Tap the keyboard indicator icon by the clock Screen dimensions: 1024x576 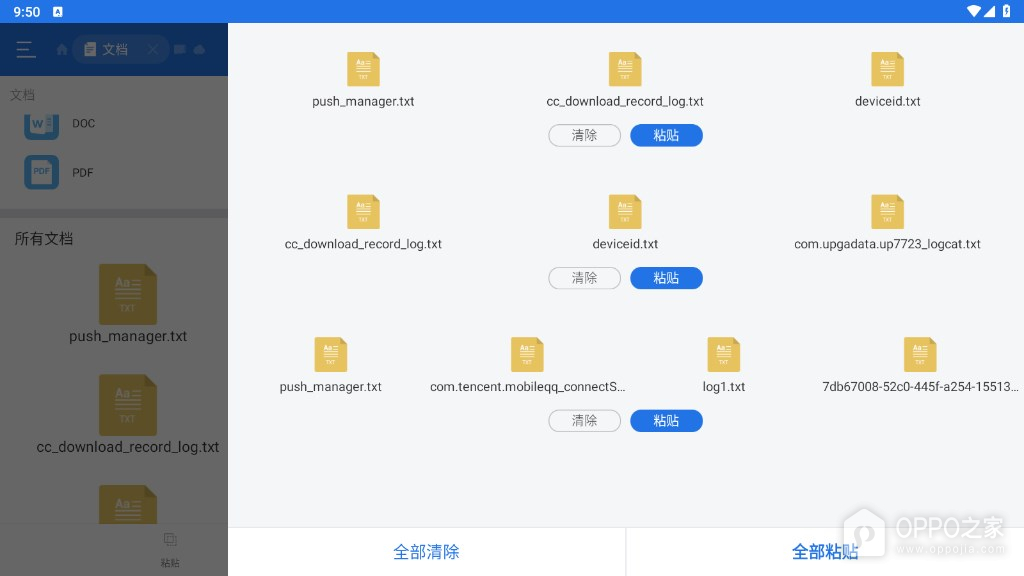pos(57,12)
